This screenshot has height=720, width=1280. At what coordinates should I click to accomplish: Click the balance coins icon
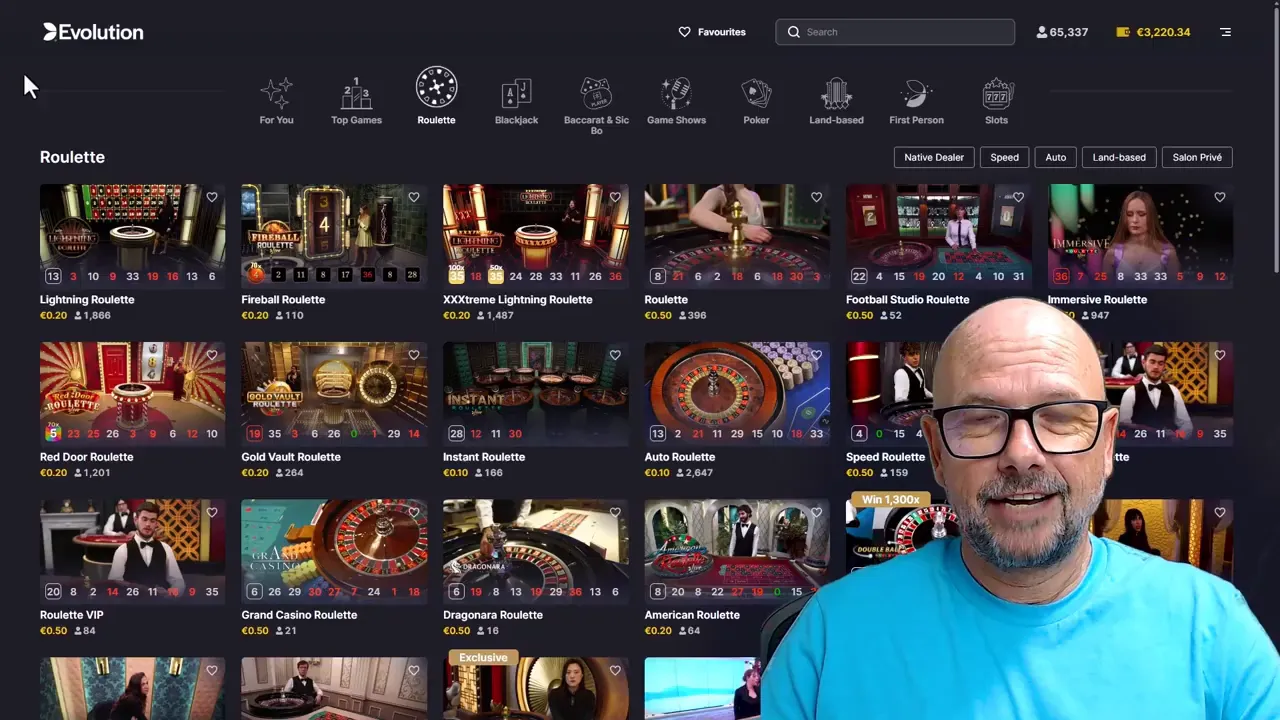[x=1123, y=32]
